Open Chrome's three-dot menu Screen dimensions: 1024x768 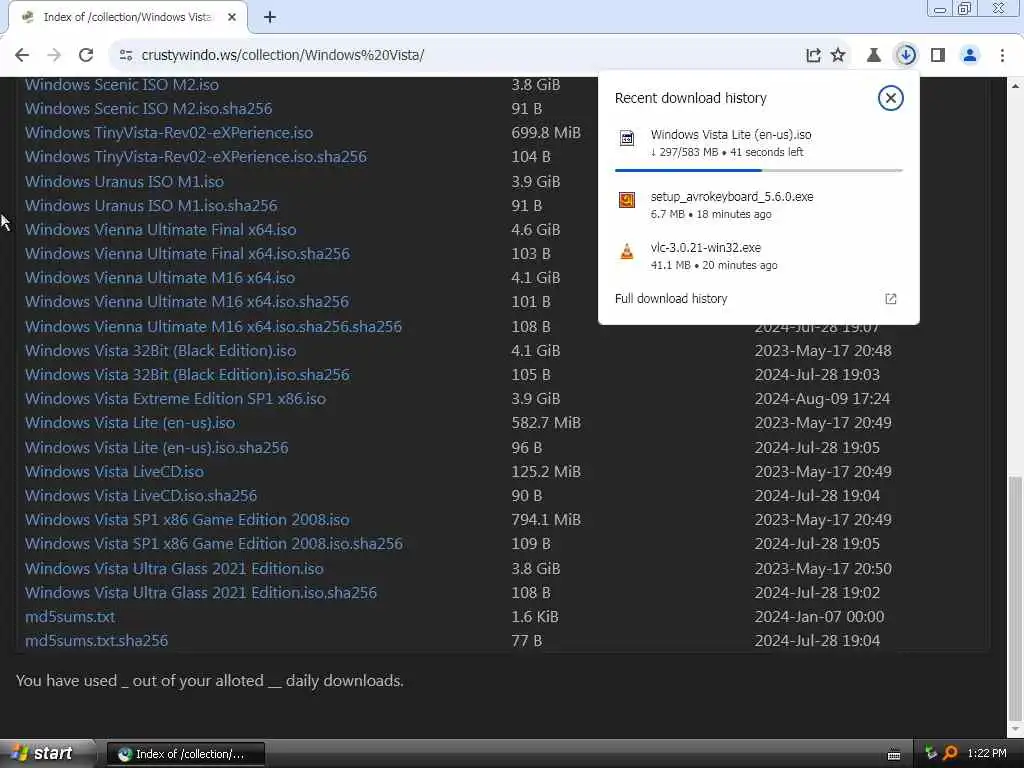1002,56
